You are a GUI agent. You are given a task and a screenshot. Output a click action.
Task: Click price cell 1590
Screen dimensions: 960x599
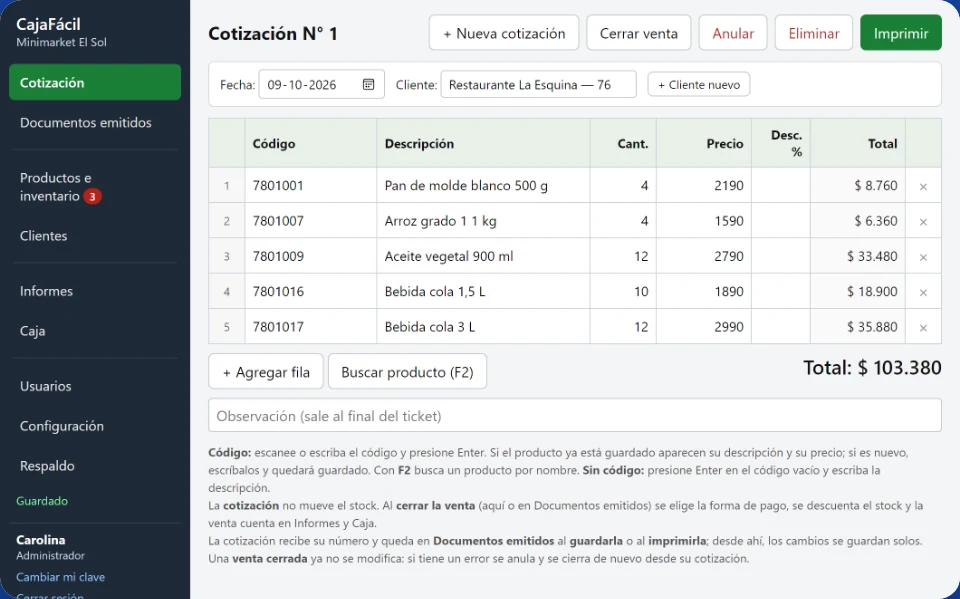pos(704,220)
